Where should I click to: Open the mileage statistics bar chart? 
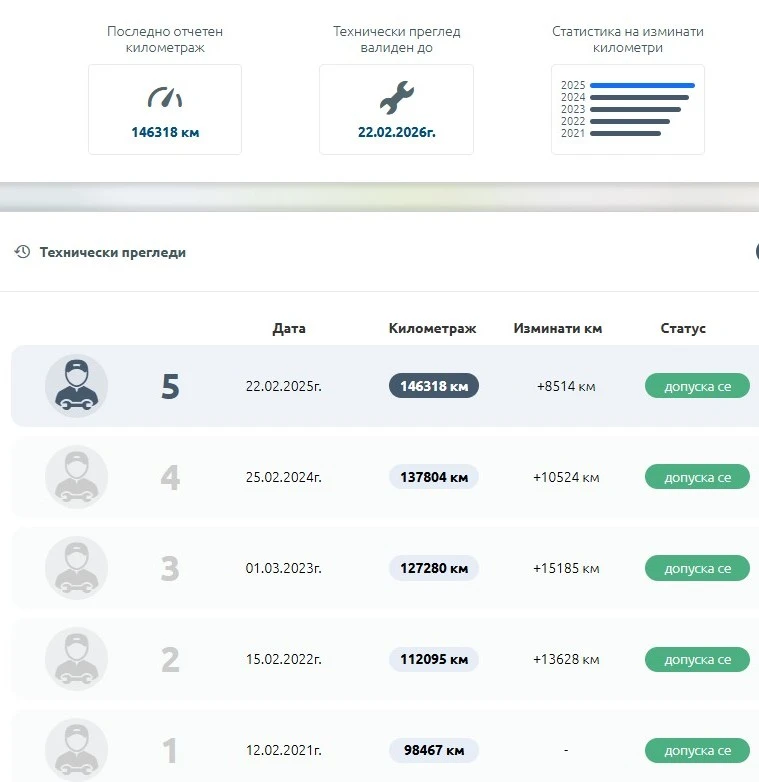click(627, 109)
